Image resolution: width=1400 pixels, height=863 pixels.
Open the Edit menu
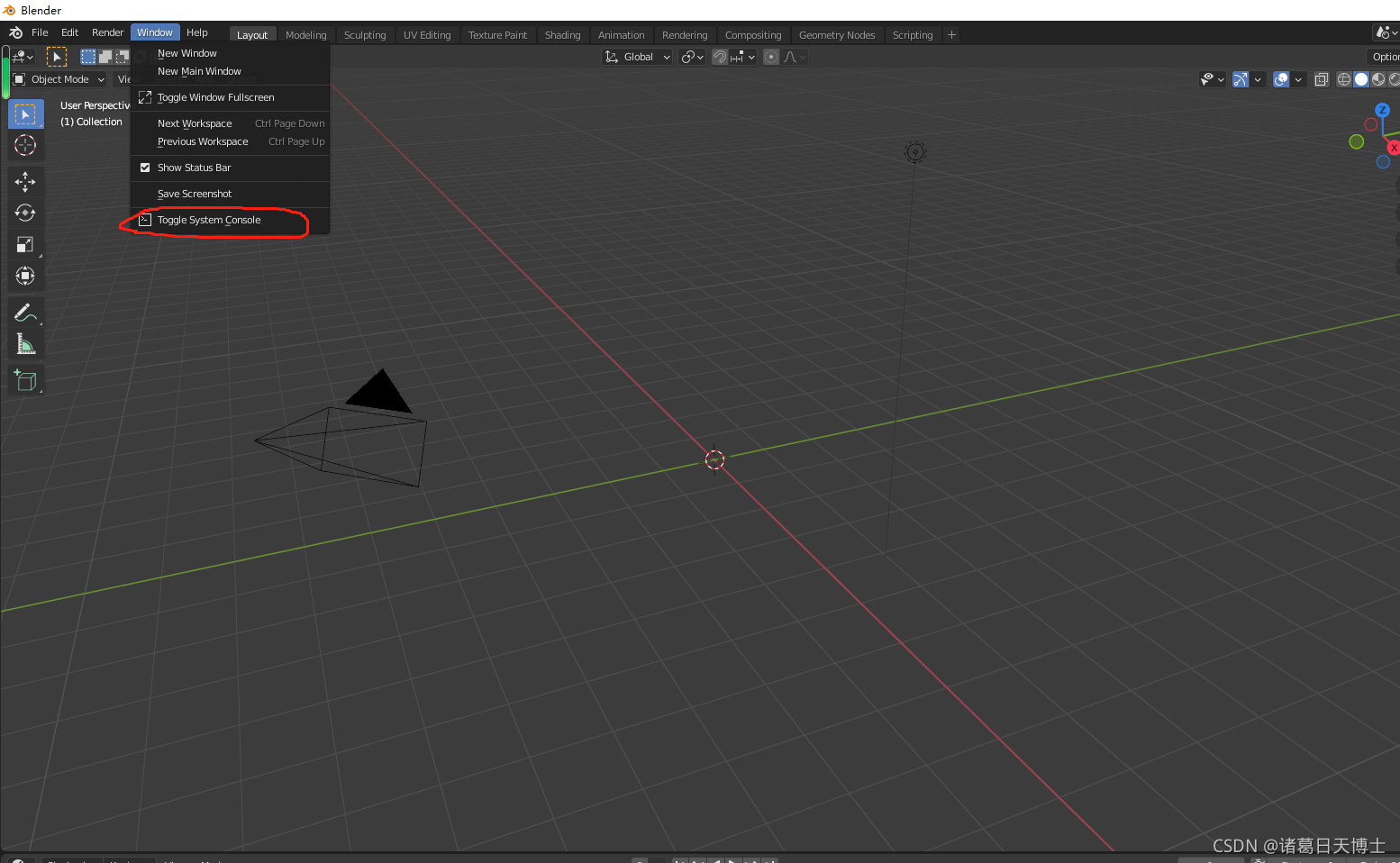tap(70, 32)
